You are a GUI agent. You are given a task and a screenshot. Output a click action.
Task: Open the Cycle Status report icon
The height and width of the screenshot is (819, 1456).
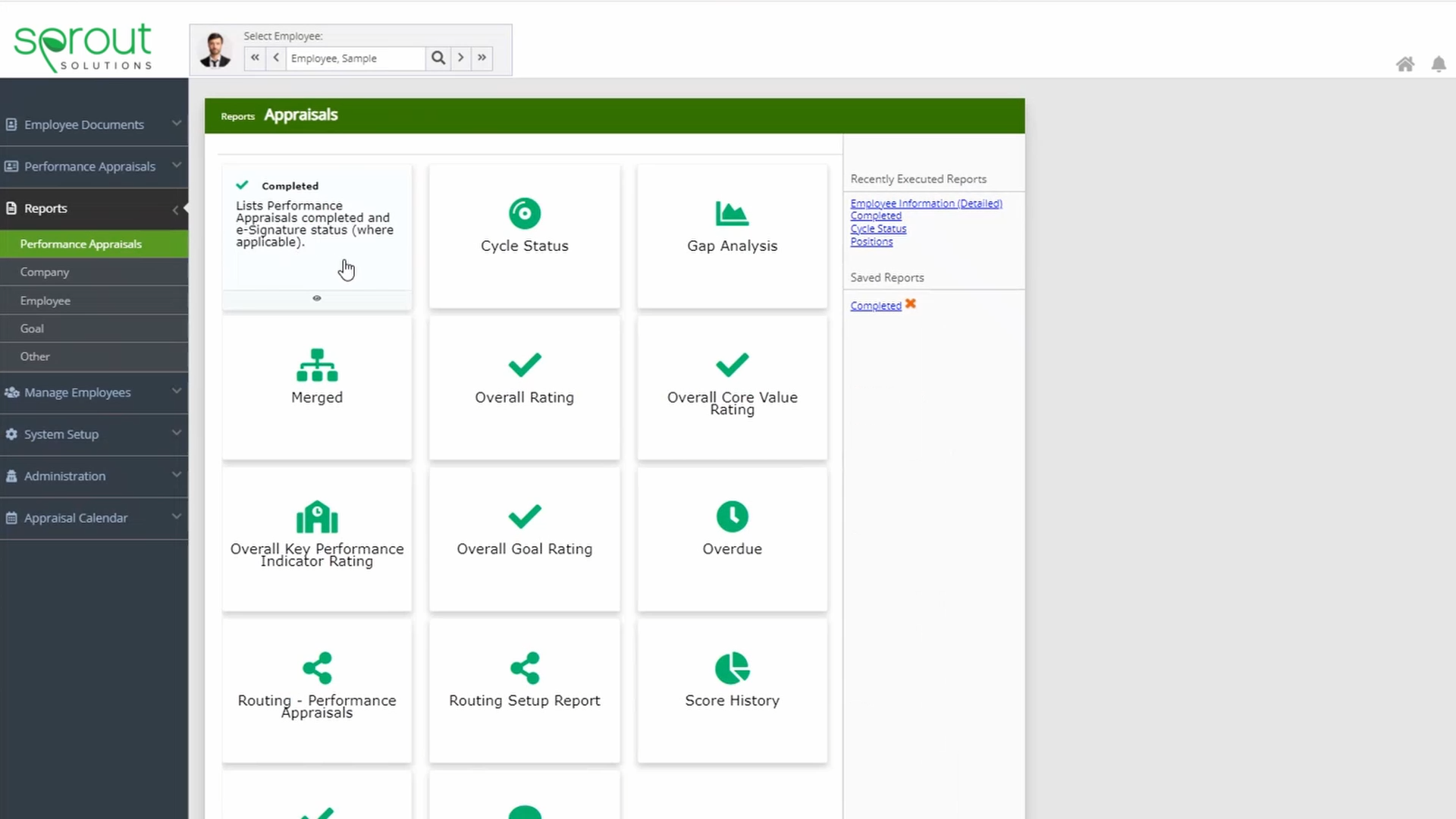[x=524, y=213]
